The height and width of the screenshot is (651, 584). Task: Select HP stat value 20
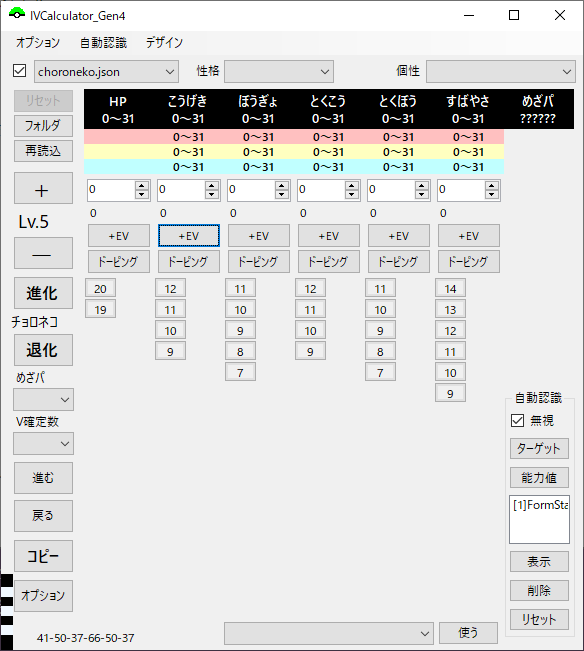click(x=100, y=288)
